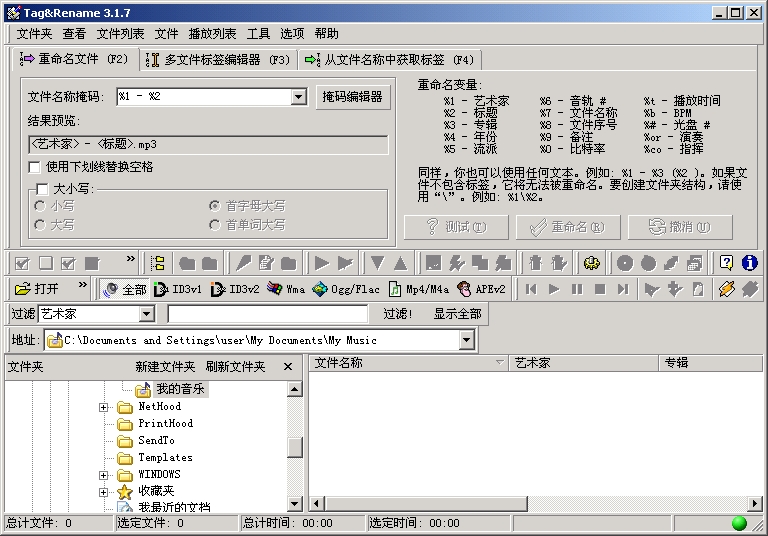The image size is (768, 536).
Task: Expand the WINDOWS folder node
Action: [x=103, y=475]
